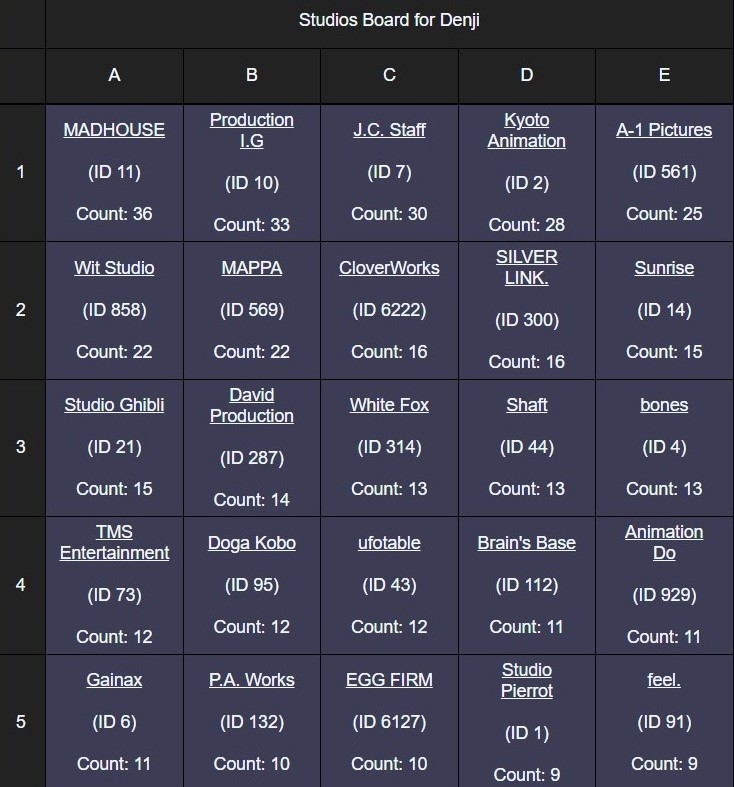The height and width of the screenshot is (787, 734).
Task: Open the A-1 Pictures link
Action: coord(664,130)
